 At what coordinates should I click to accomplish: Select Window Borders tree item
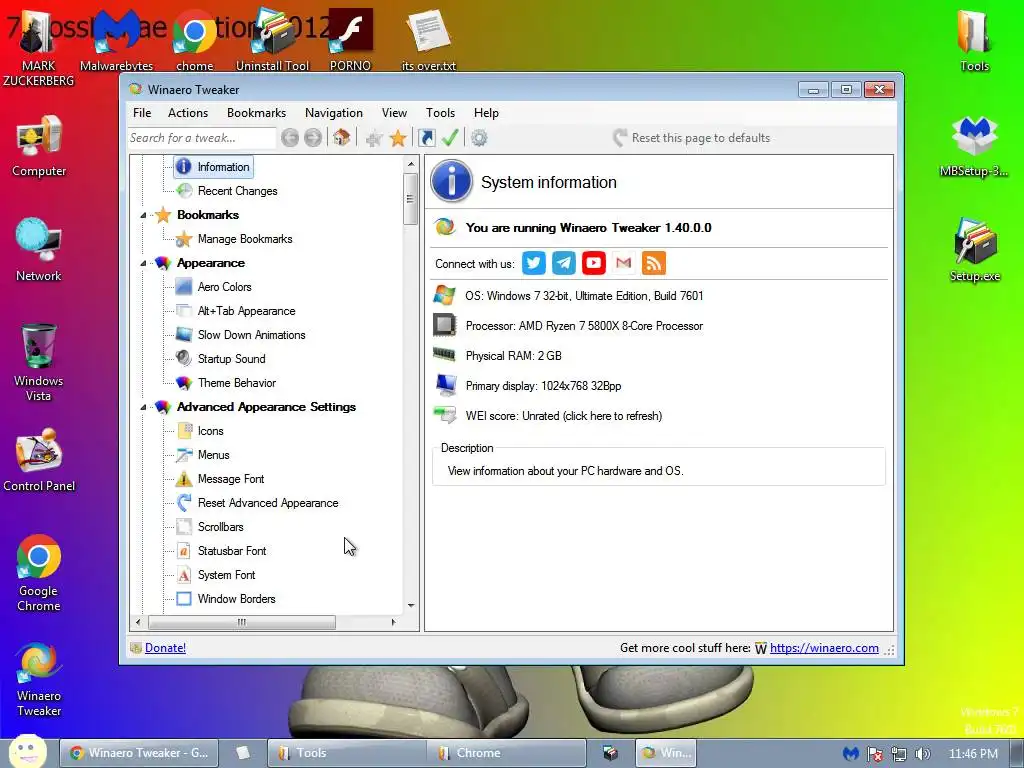point(236,599)
